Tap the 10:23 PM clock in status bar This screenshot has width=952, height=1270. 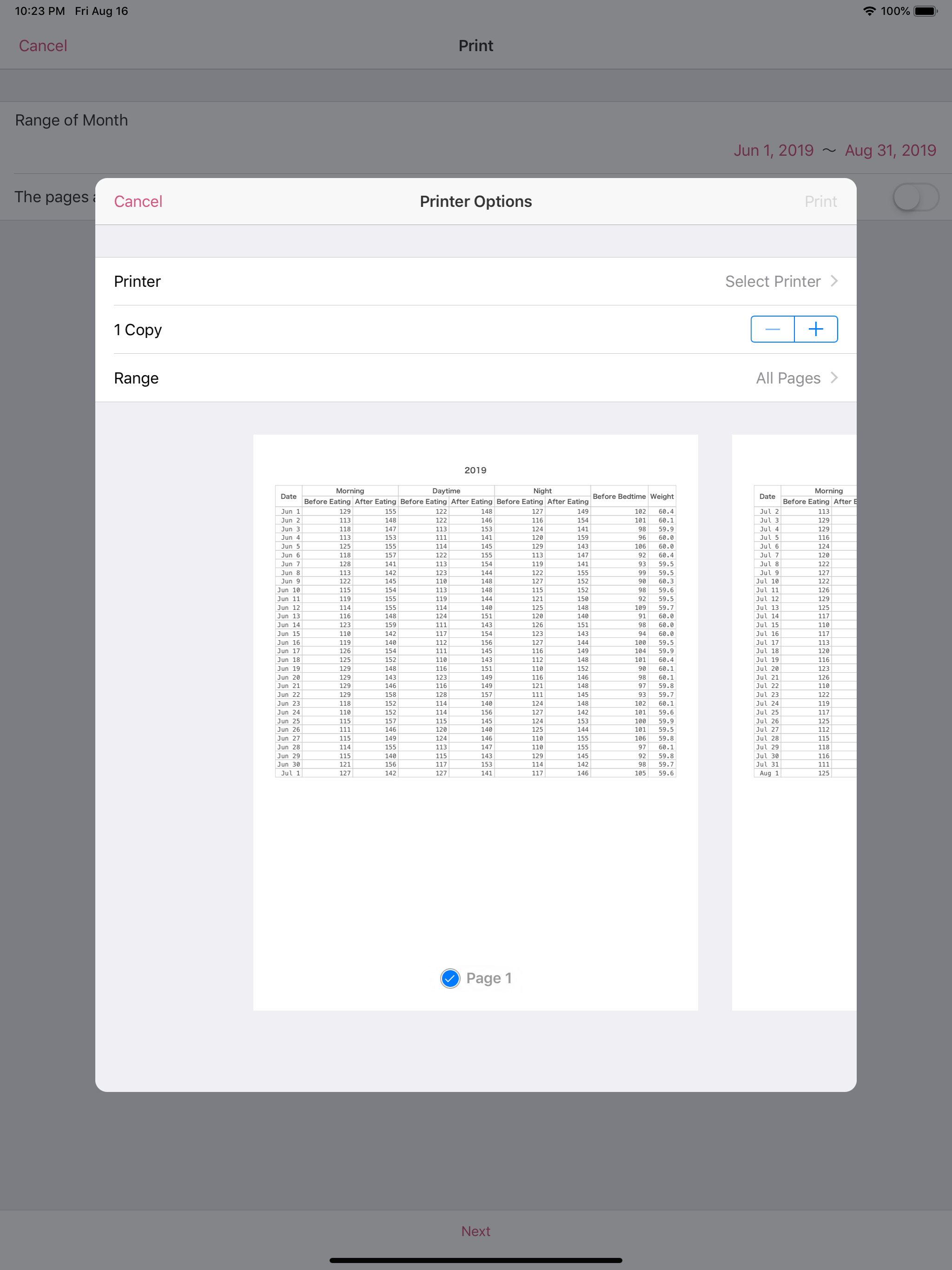(40, 11)
